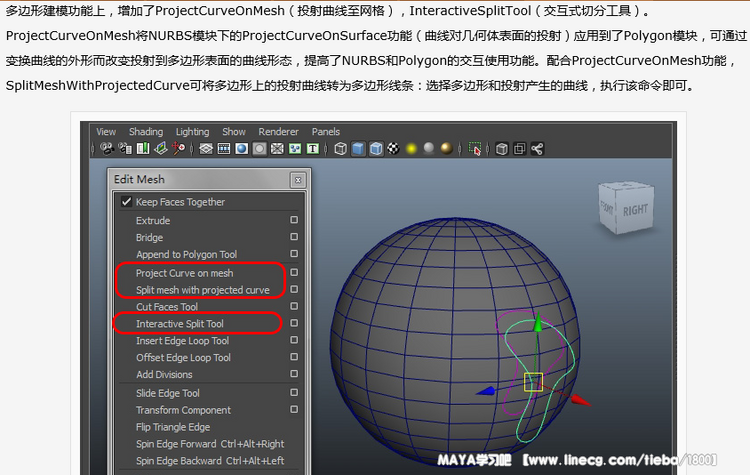
Task: Toggle the Field Chart crossed-box icon
Action: (277, 149)
